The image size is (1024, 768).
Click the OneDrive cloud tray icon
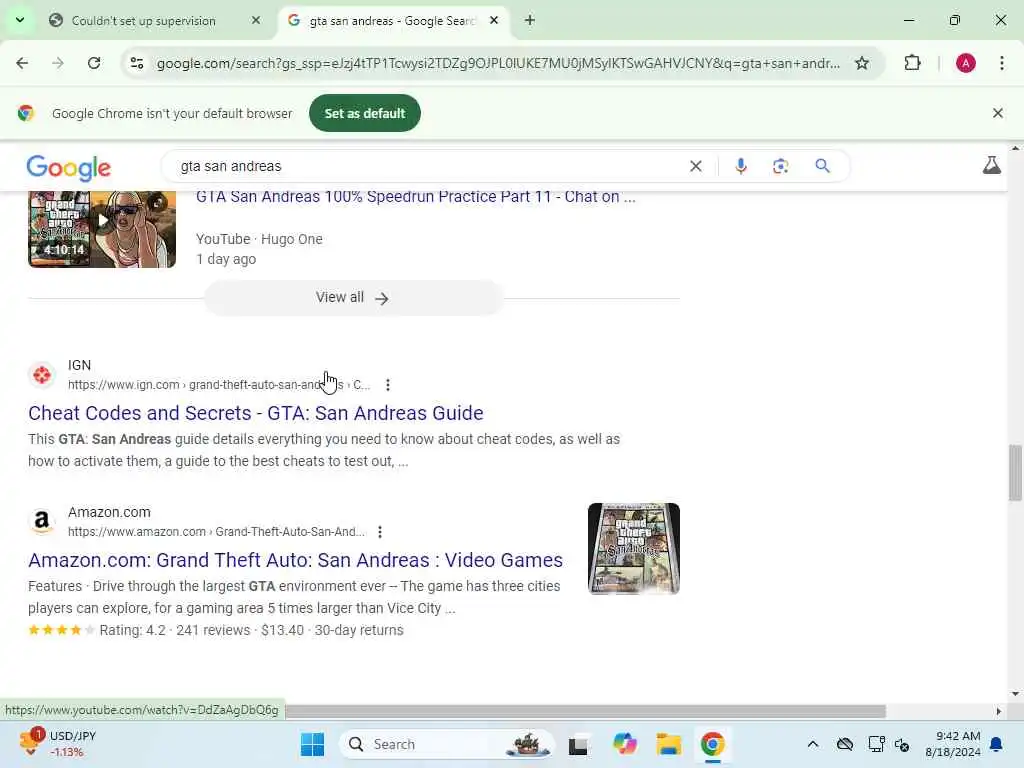tap(844, 744)
